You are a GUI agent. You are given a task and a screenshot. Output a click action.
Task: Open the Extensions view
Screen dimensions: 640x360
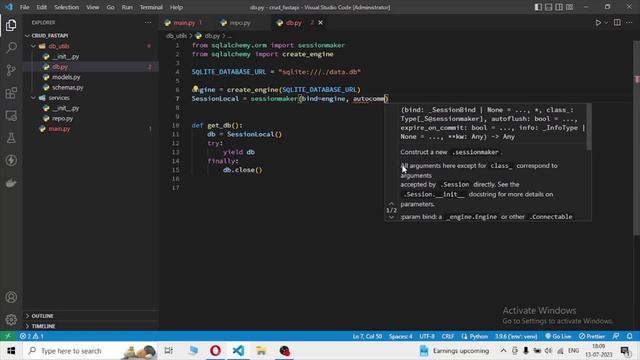[11, 93]
